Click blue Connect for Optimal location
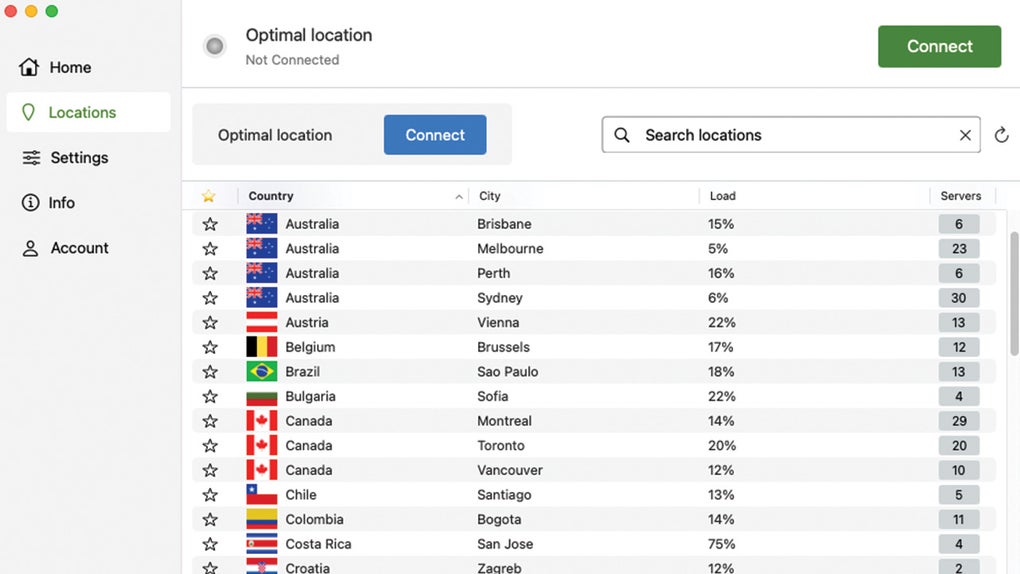Screen dimensions: 1020x574 [x=435, y=135]
